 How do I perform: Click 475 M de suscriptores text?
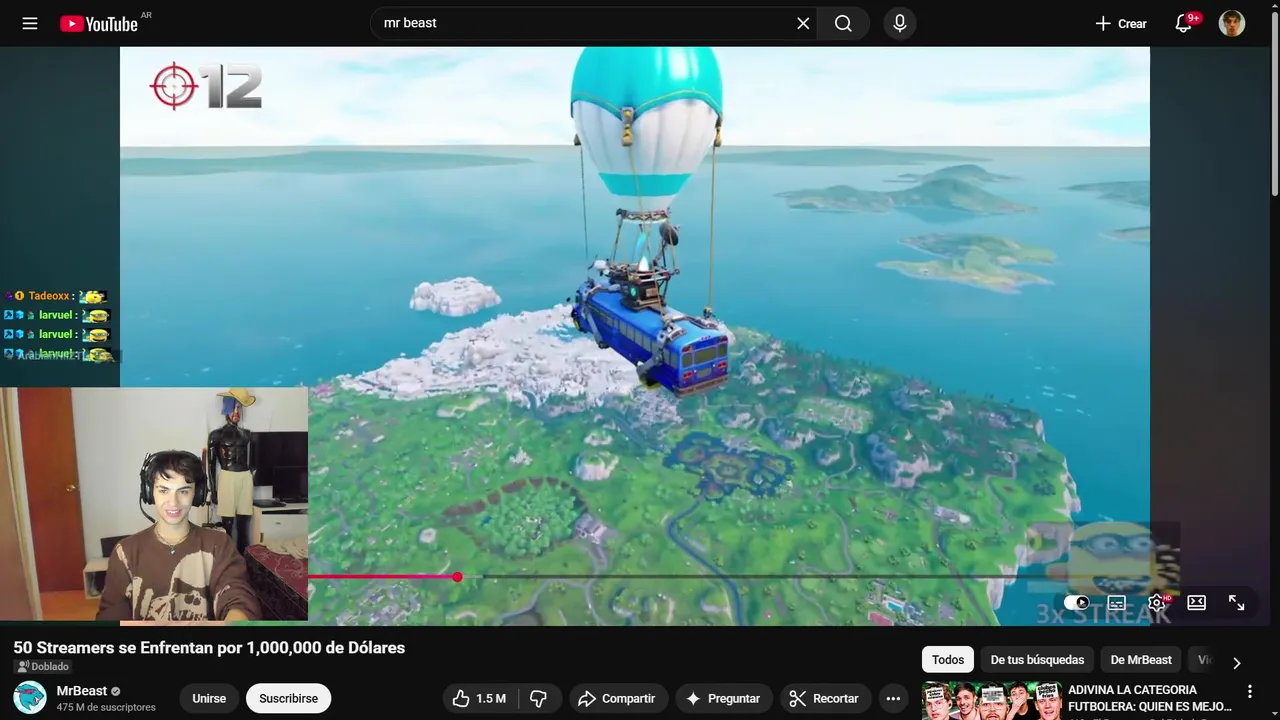point(106,707)
